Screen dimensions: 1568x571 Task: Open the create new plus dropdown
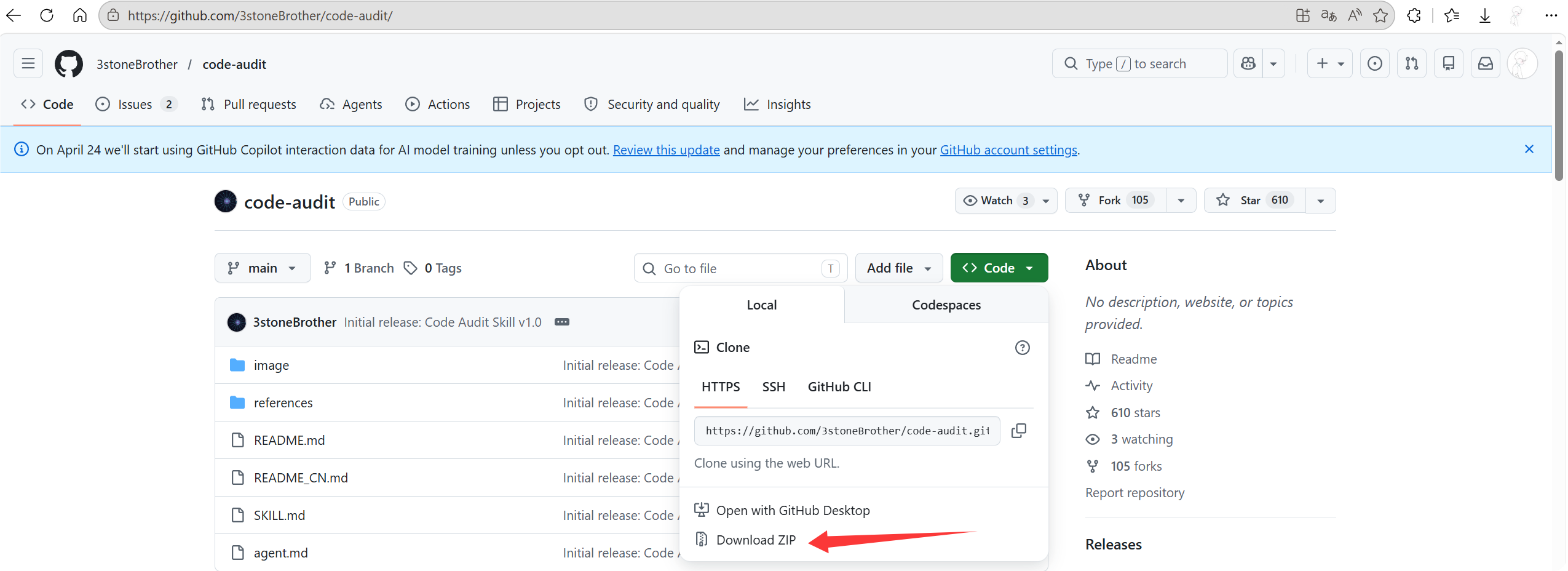pyautogui.click(x=1329, y=63)
